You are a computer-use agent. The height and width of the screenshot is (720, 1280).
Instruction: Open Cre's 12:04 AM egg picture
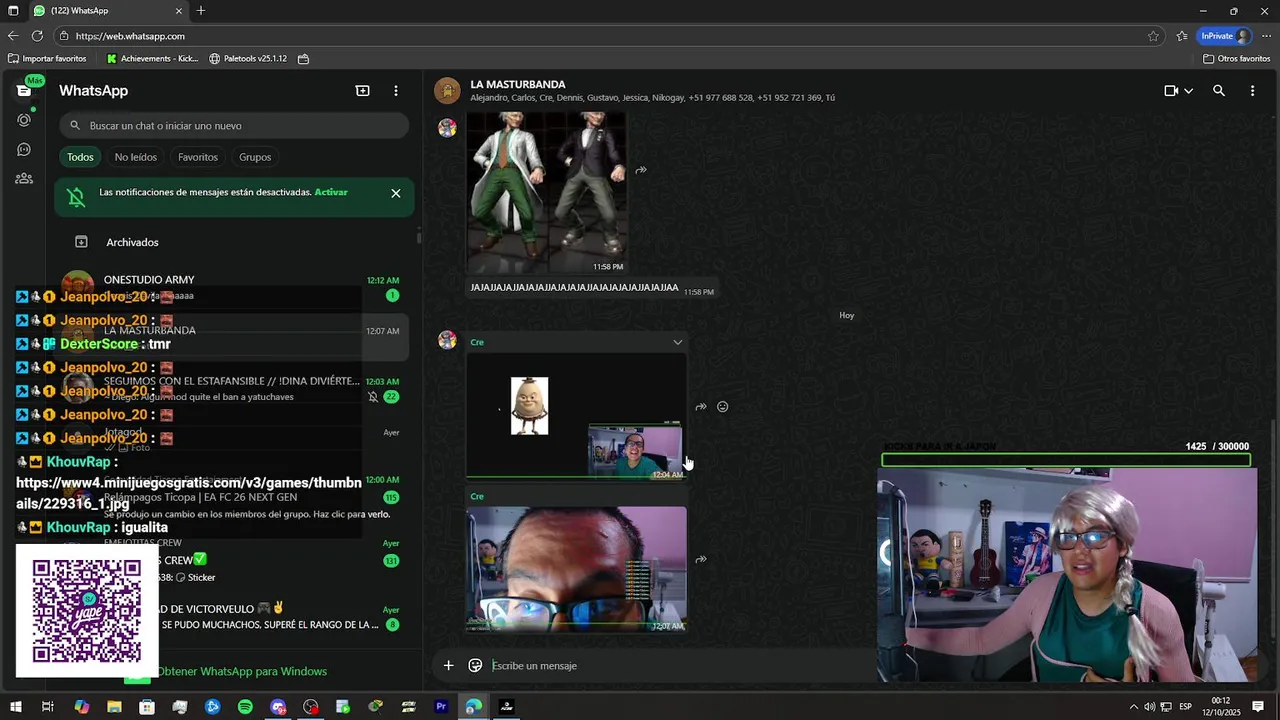(576, 416)
